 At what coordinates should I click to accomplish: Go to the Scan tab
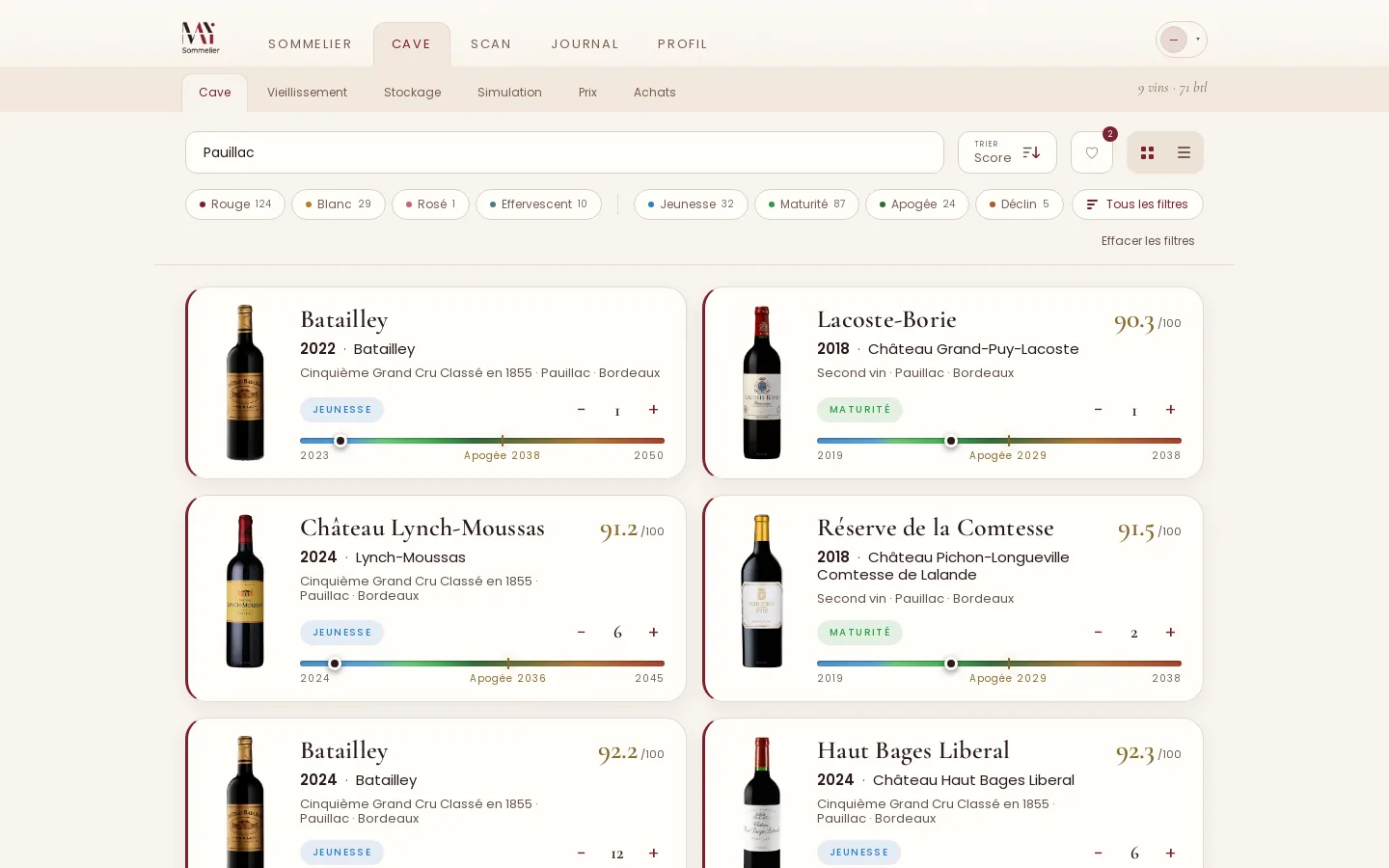click(x=491, y=44)
